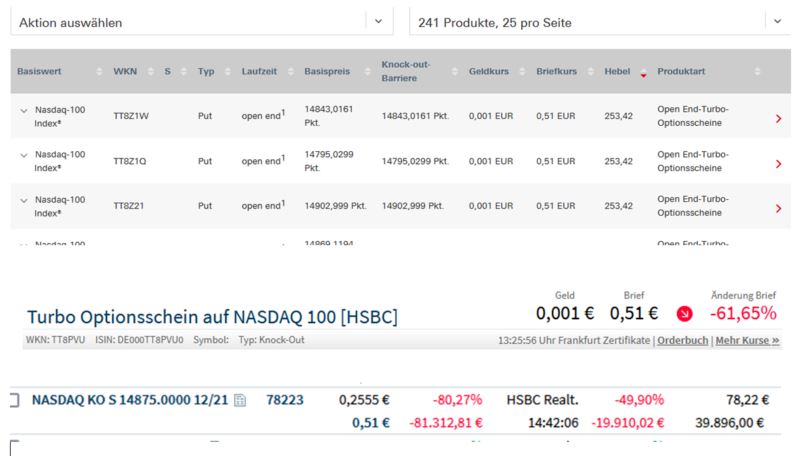Sort table by Briefkurs column
This screenshot has width=793, height=456.
coord(590,72)
